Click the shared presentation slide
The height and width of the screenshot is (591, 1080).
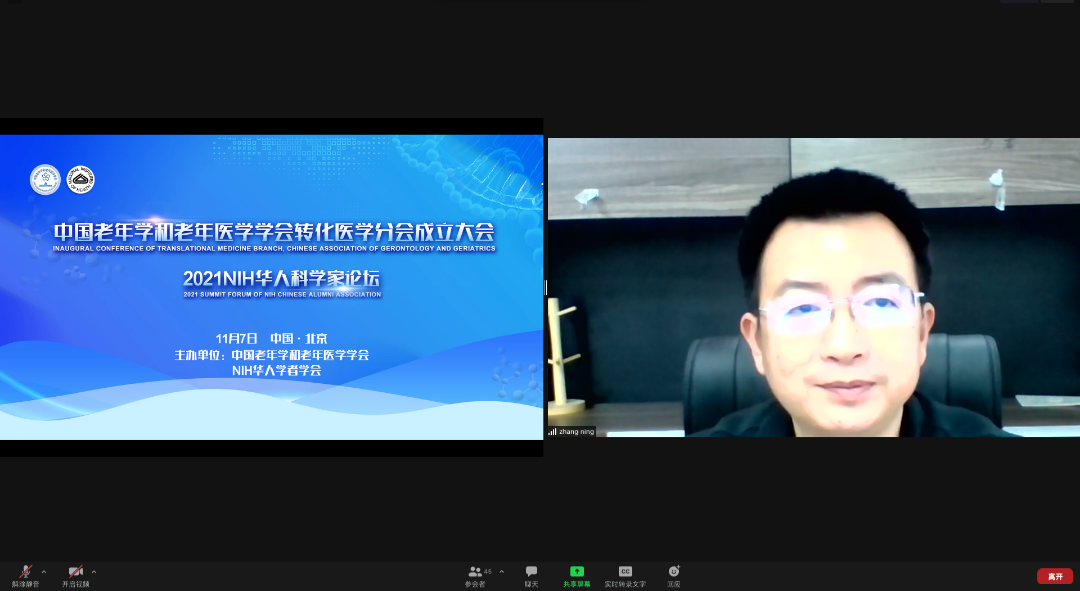271,287
